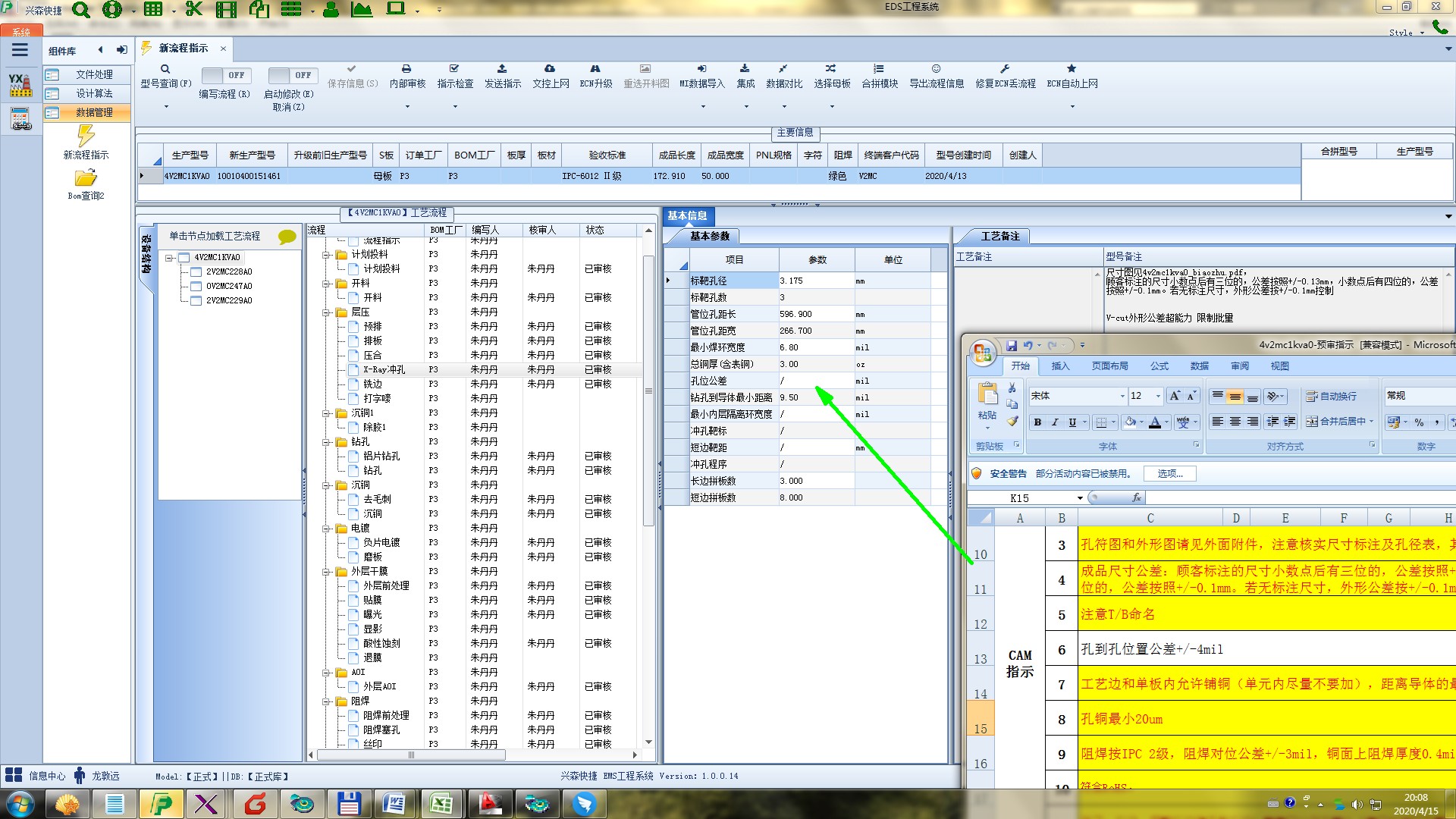Collapse the 层压 folder in process tree
Viewport: 1456px width, 819px height.
[x=327, y=312]
